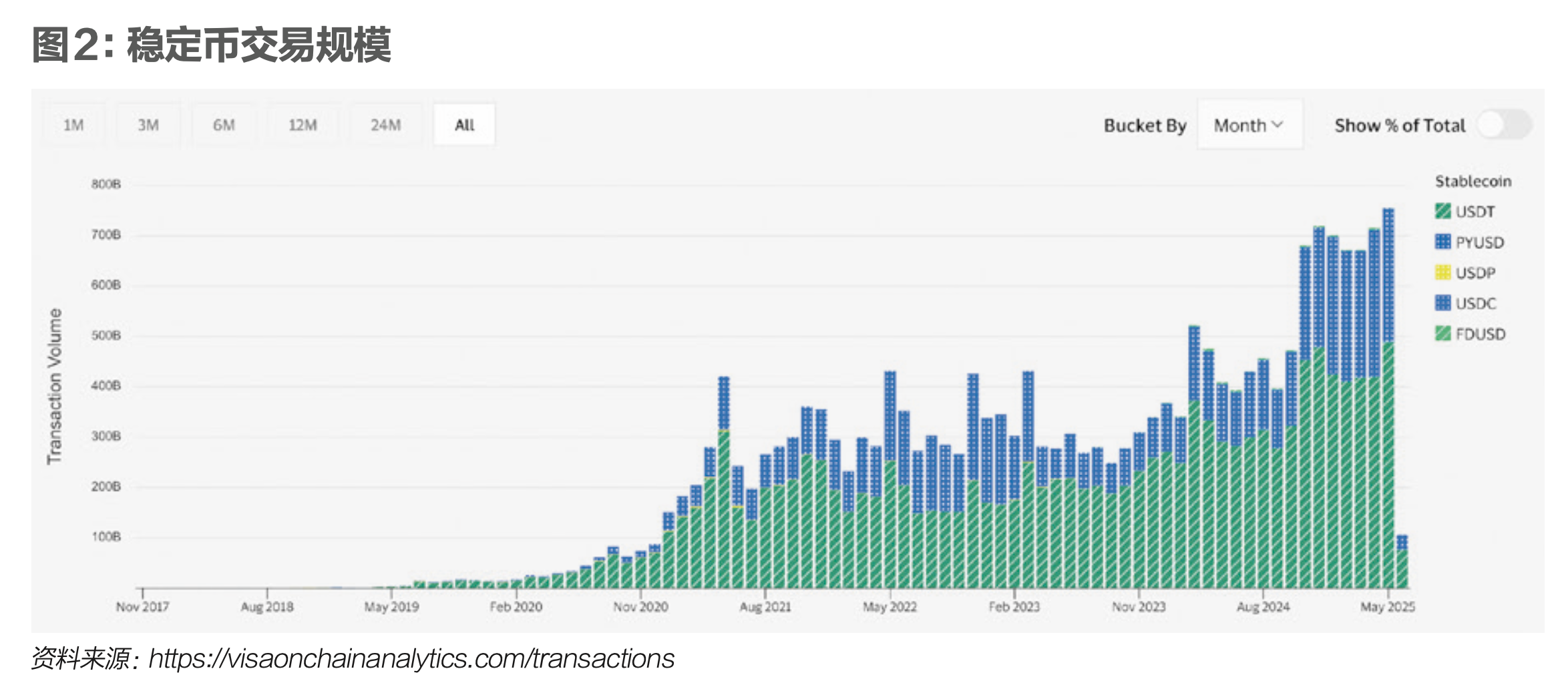Open the Bucket By Month dropdown

point(1249,125)
